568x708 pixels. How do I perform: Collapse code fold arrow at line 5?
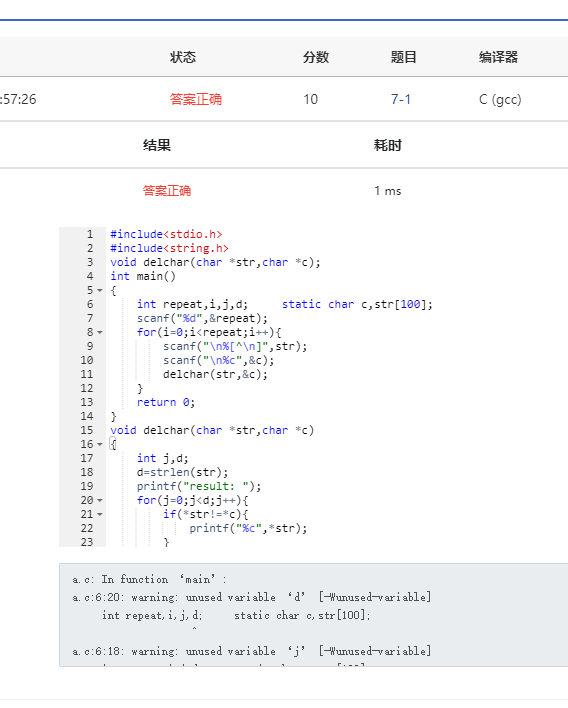(x=100, y=290)
